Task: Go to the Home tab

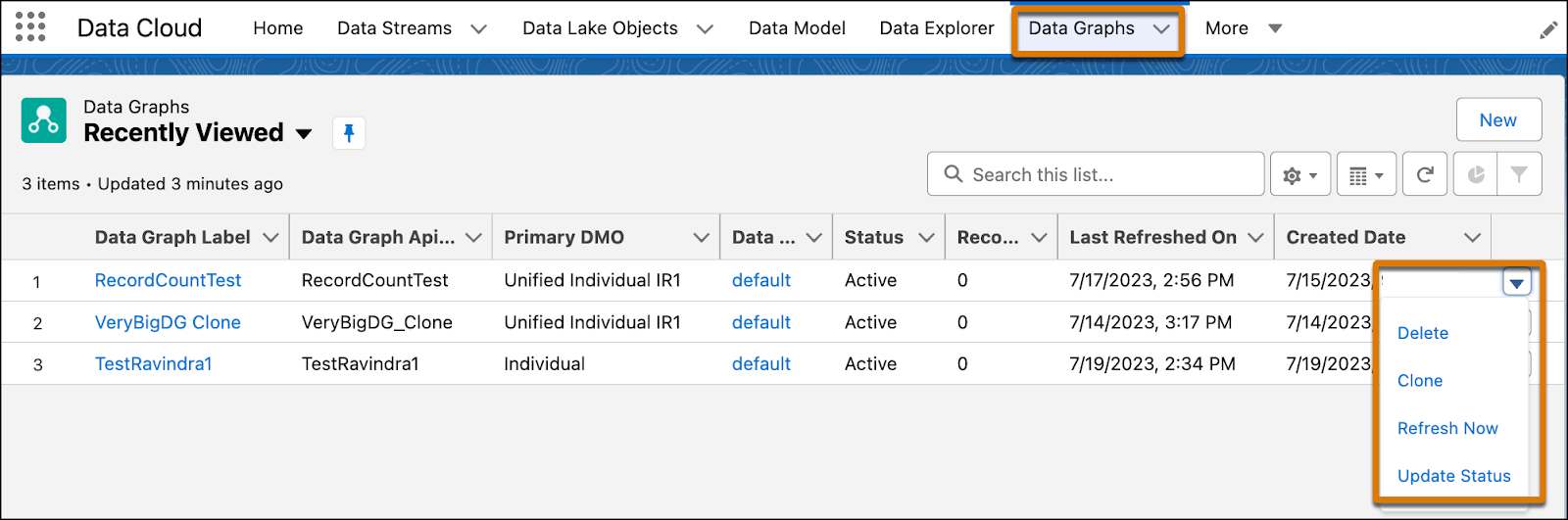Action: 278,28
